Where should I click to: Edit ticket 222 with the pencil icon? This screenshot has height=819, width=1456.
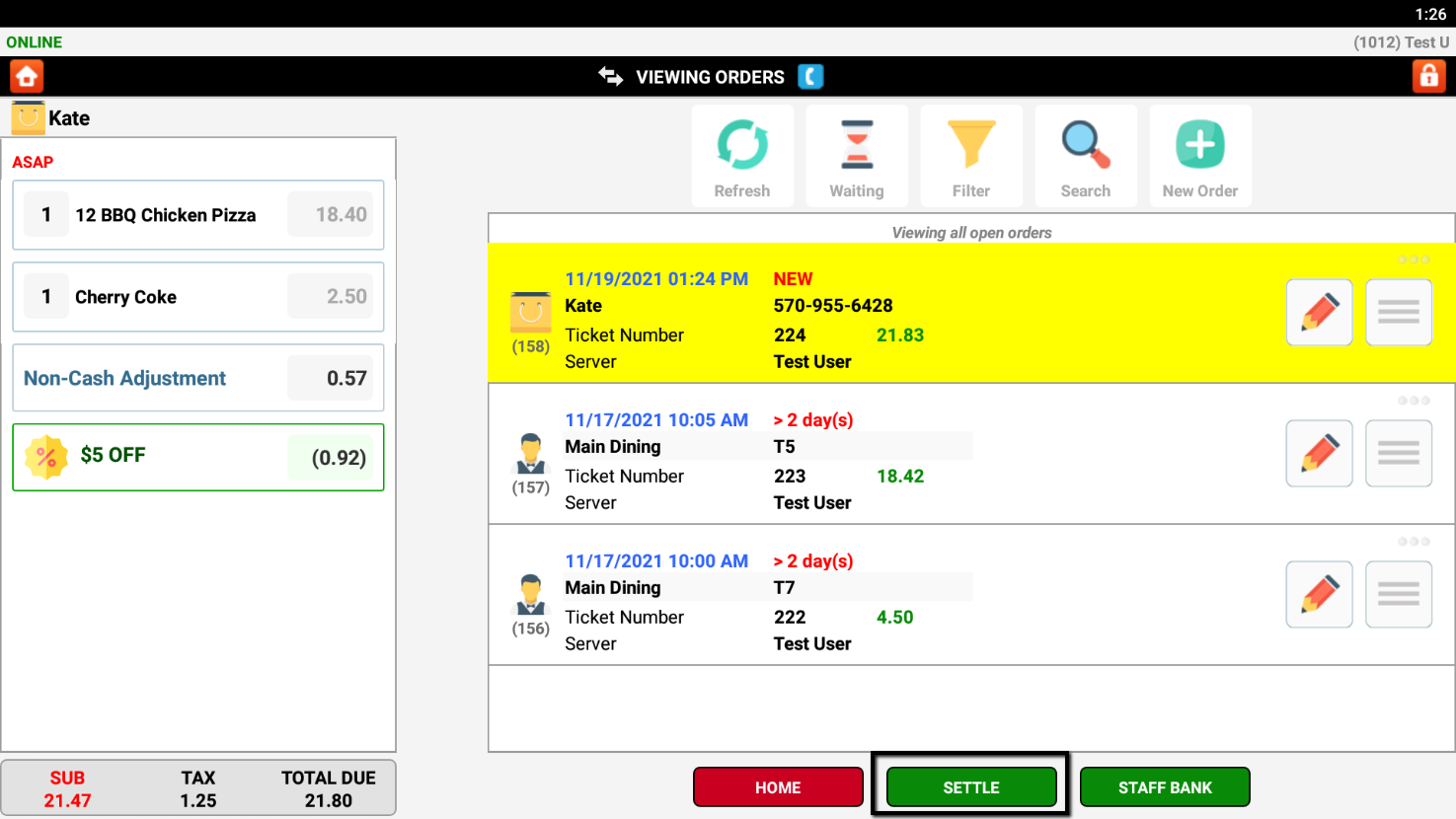tap(1319, 595)
